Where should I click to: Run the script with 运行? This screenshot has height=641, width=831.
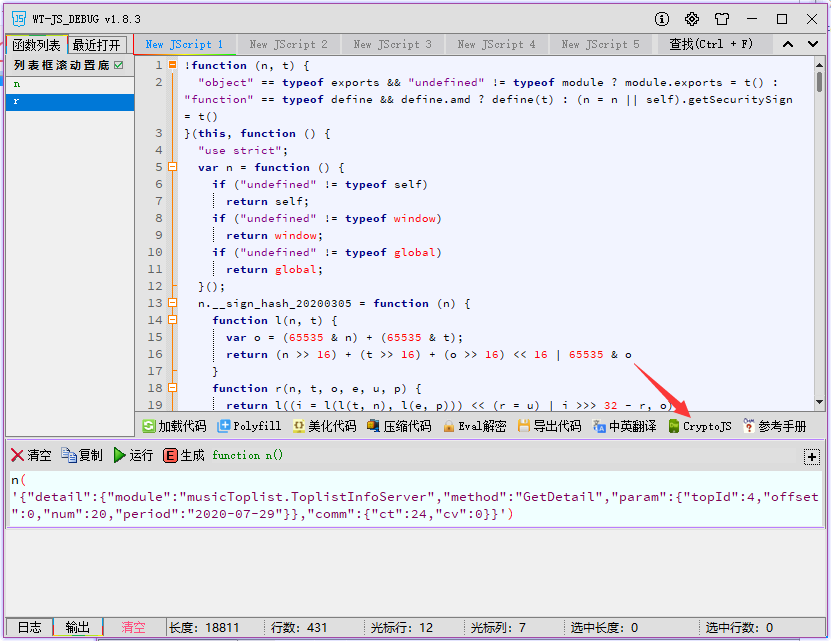click(x=133, y=455)
